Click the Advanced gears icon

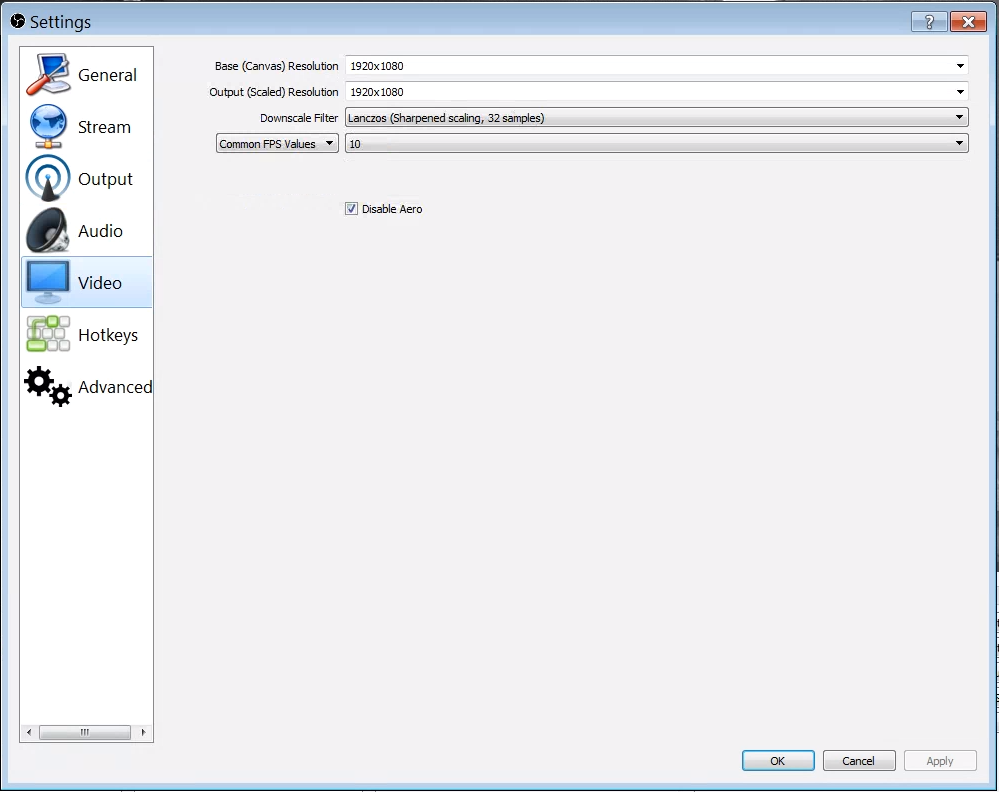coord(48,386)
